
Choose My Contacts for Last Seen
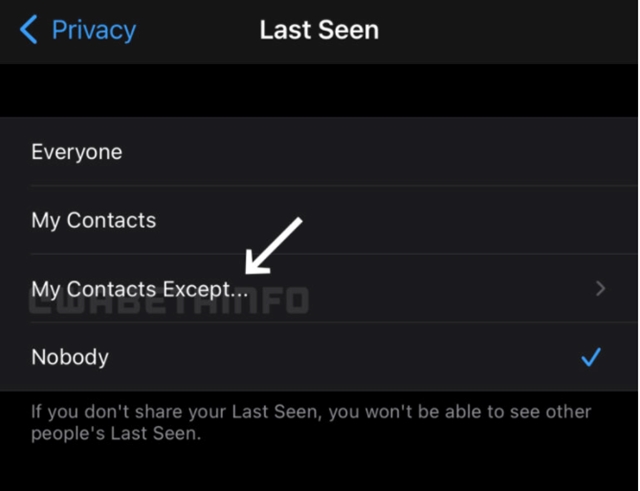(x=318, y=220)
